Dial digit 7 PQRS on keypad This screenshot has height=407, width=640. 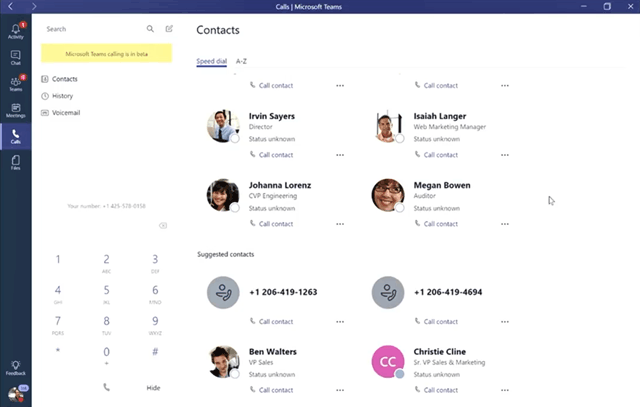(x=58, y=325)
